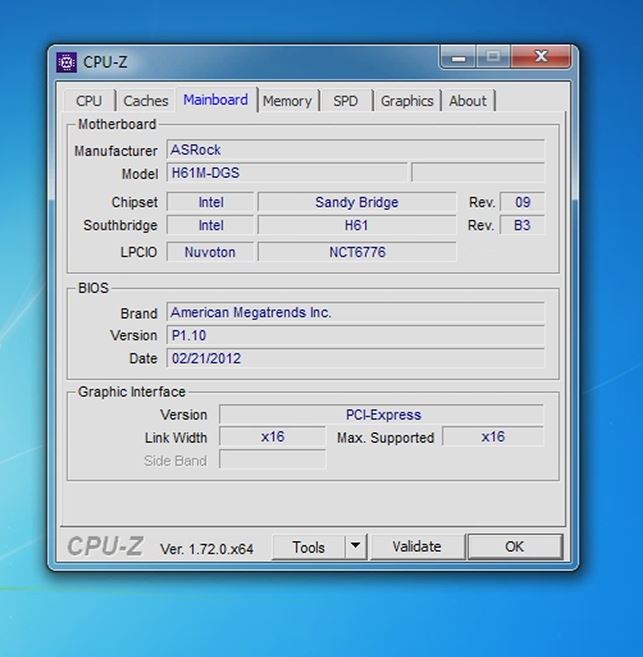
Task: Click the Tools button
Action: point(309,547)
